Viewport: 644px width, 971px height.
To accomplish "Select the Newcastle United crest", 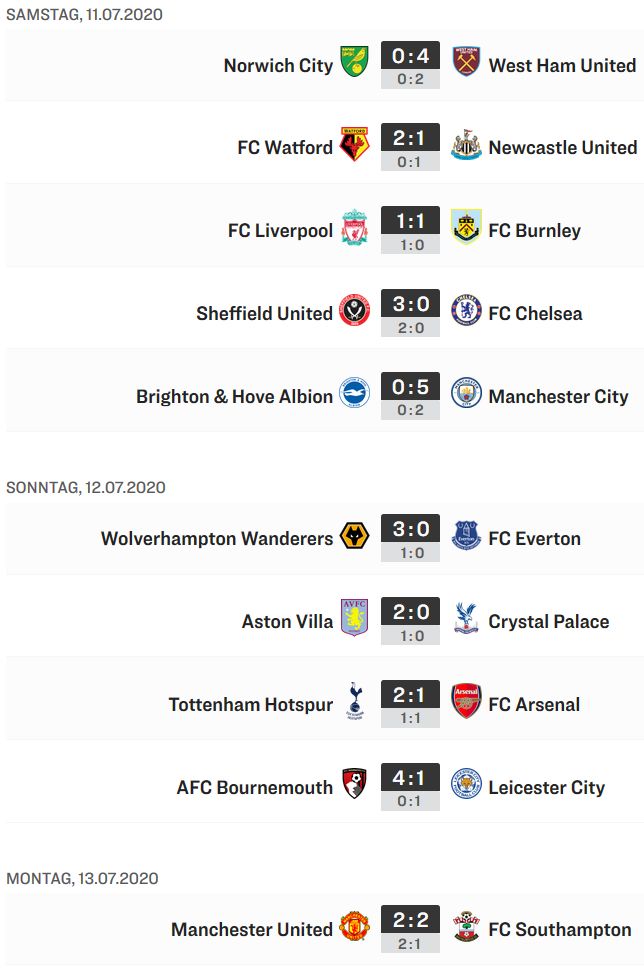I will 466,145.
